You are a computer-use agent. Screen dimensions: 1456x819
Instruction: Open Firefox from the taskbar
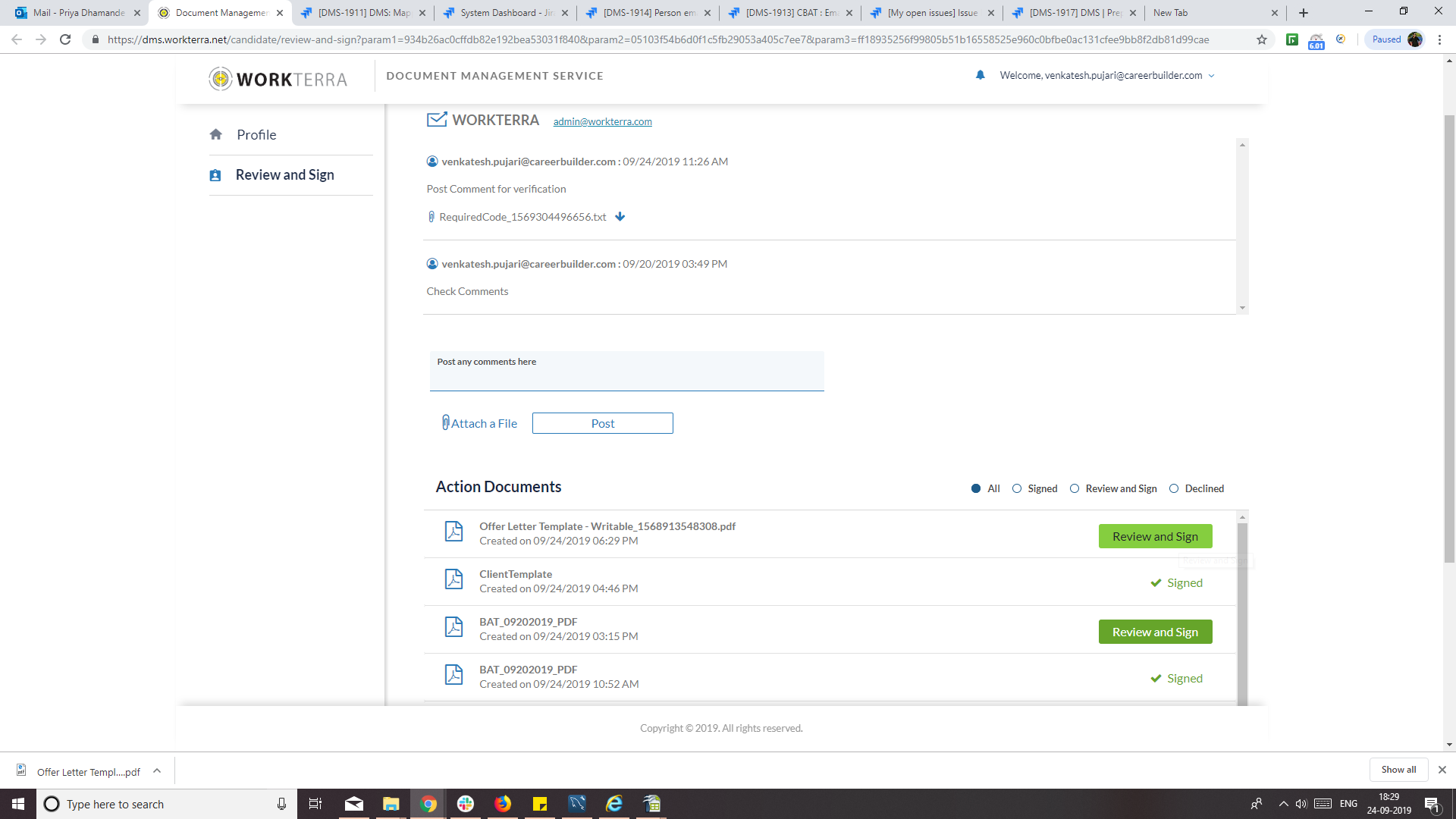tap(503, 804)
